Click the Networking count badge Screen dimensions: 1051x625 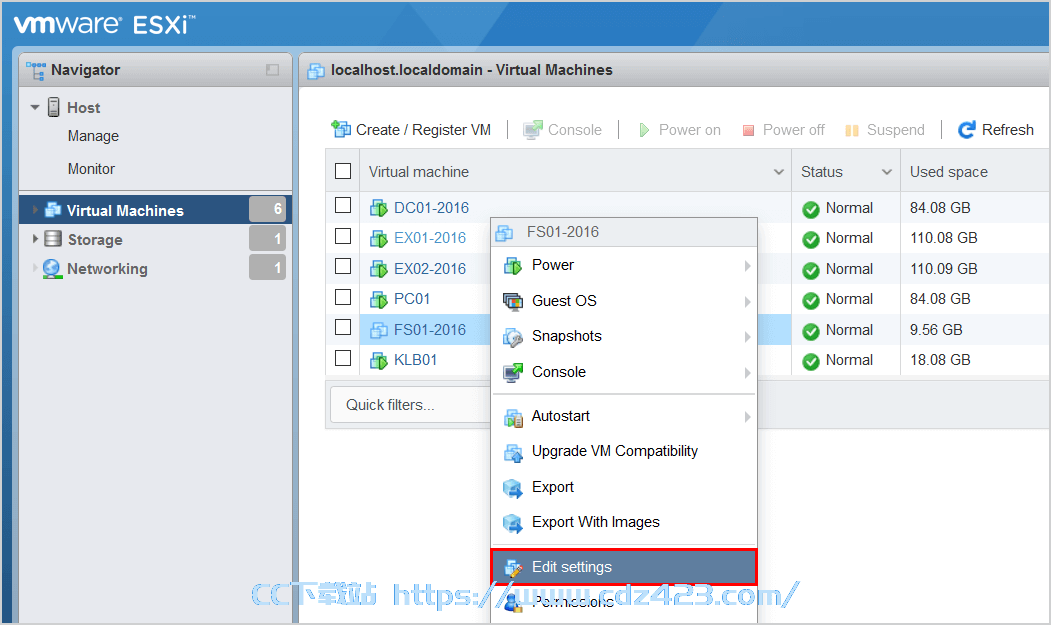pos(267,267)
